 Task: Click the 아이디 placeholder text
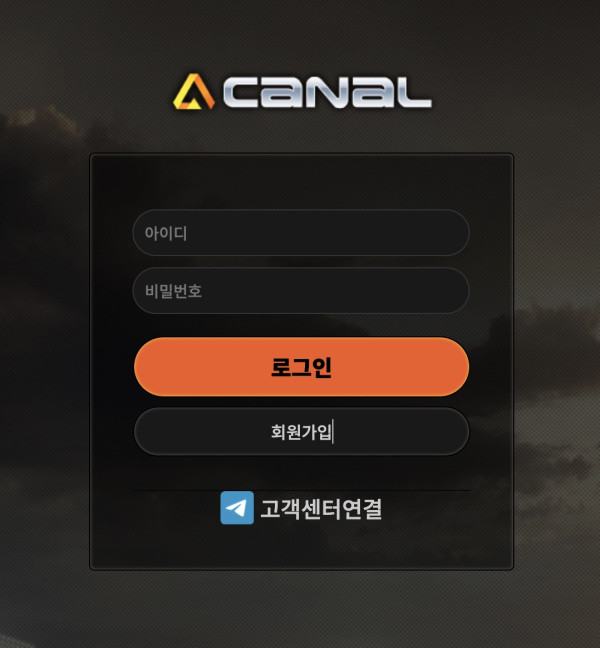[166, 233]
